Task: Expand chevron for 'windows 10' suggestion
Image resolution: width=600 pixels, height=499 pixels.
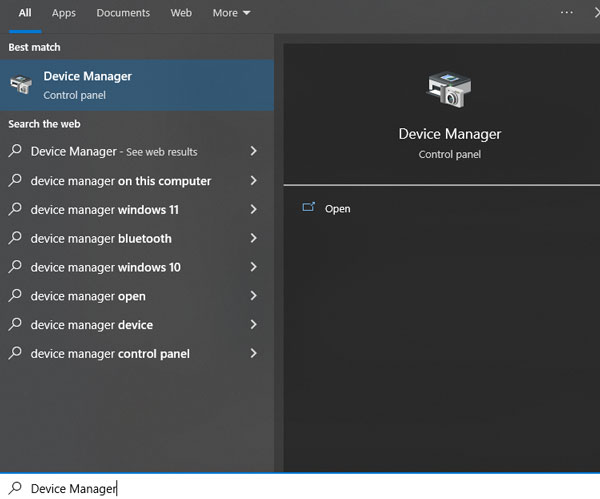Action: coord(253,267)
